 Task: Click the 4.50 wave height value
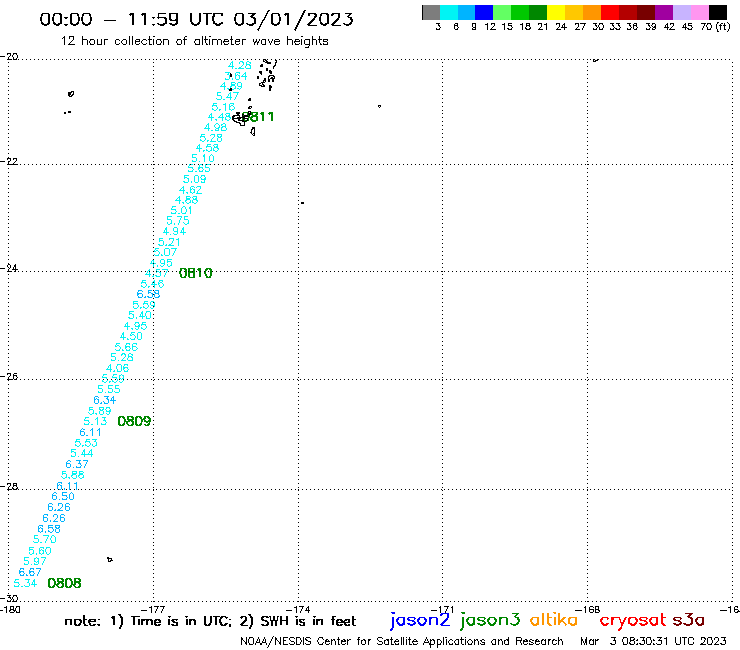[x=131, y=337]
